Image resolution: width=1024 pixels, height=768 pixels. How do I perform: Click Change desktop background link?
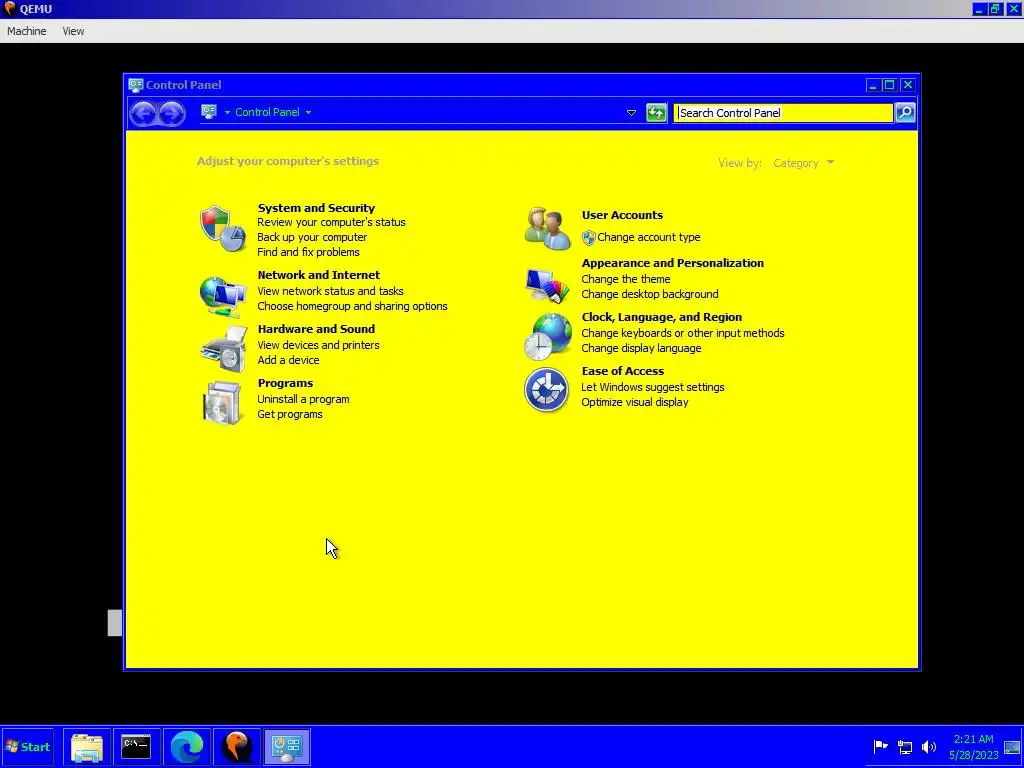pos(650,295)
